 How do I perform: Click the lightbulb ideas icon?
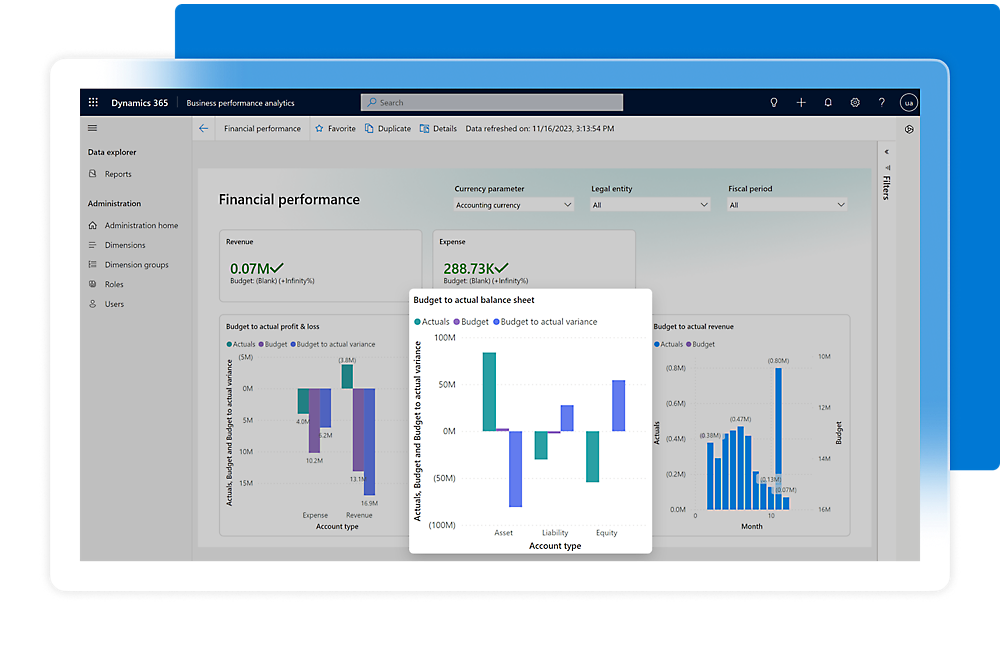[773, 102]
